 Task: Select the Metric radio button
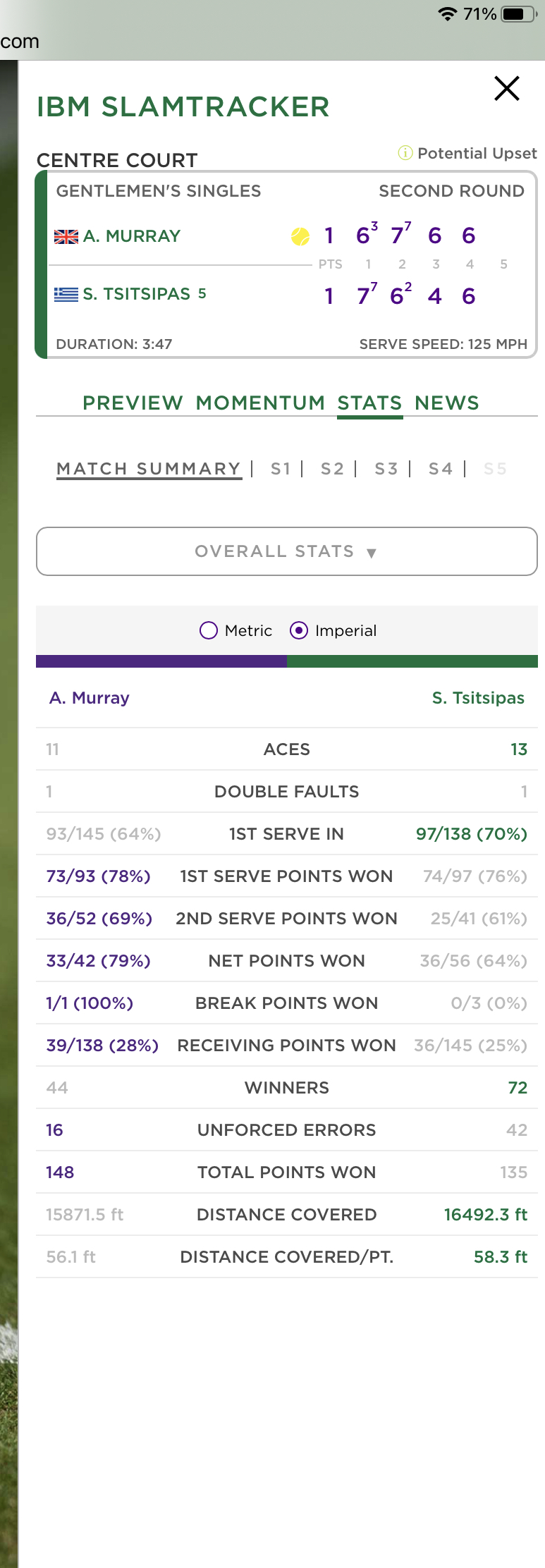tap(209, 630)
